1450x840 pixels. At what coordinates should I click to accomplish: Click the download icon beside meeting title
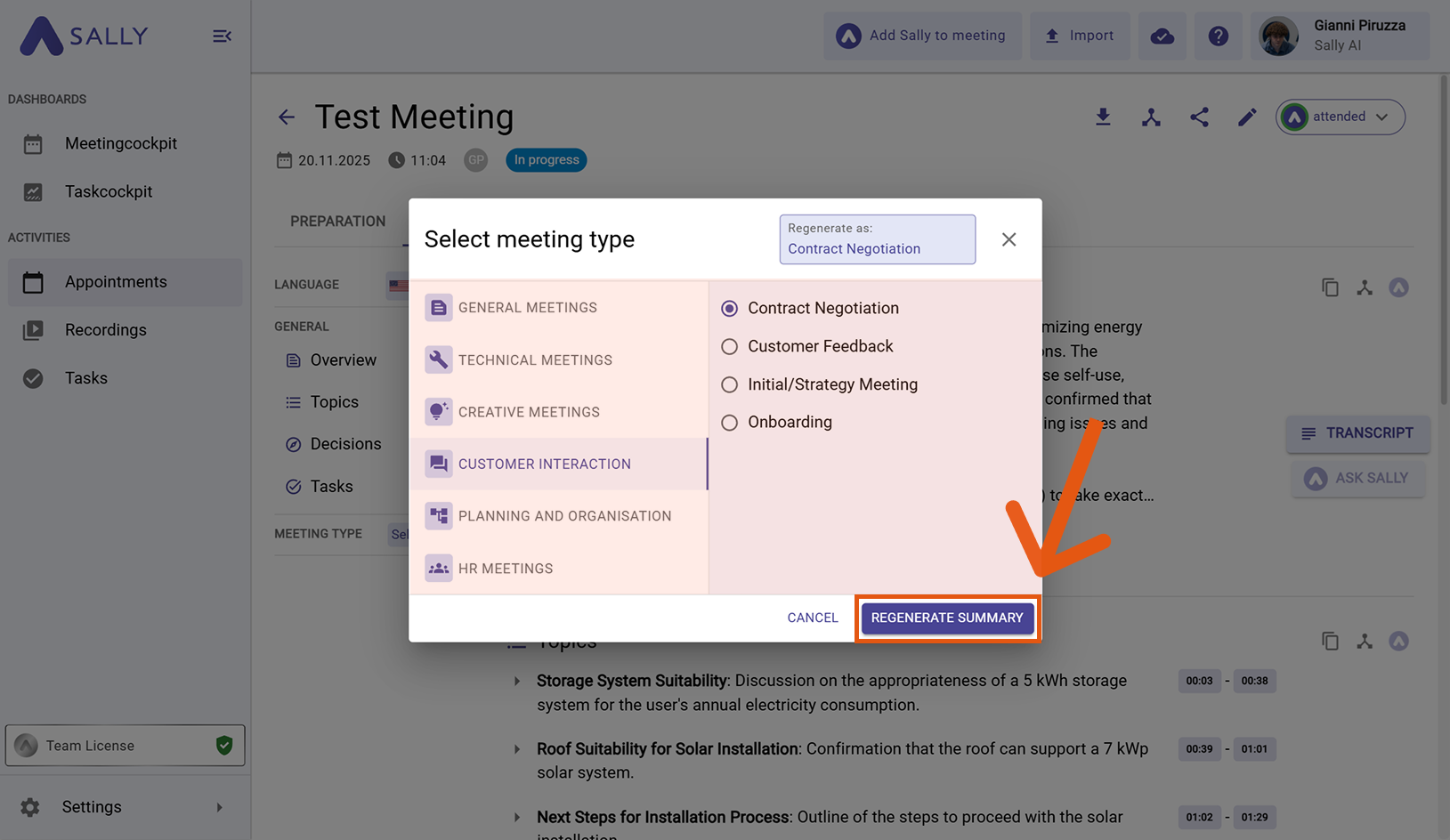pyautogui.click(x=1103, y=117)
